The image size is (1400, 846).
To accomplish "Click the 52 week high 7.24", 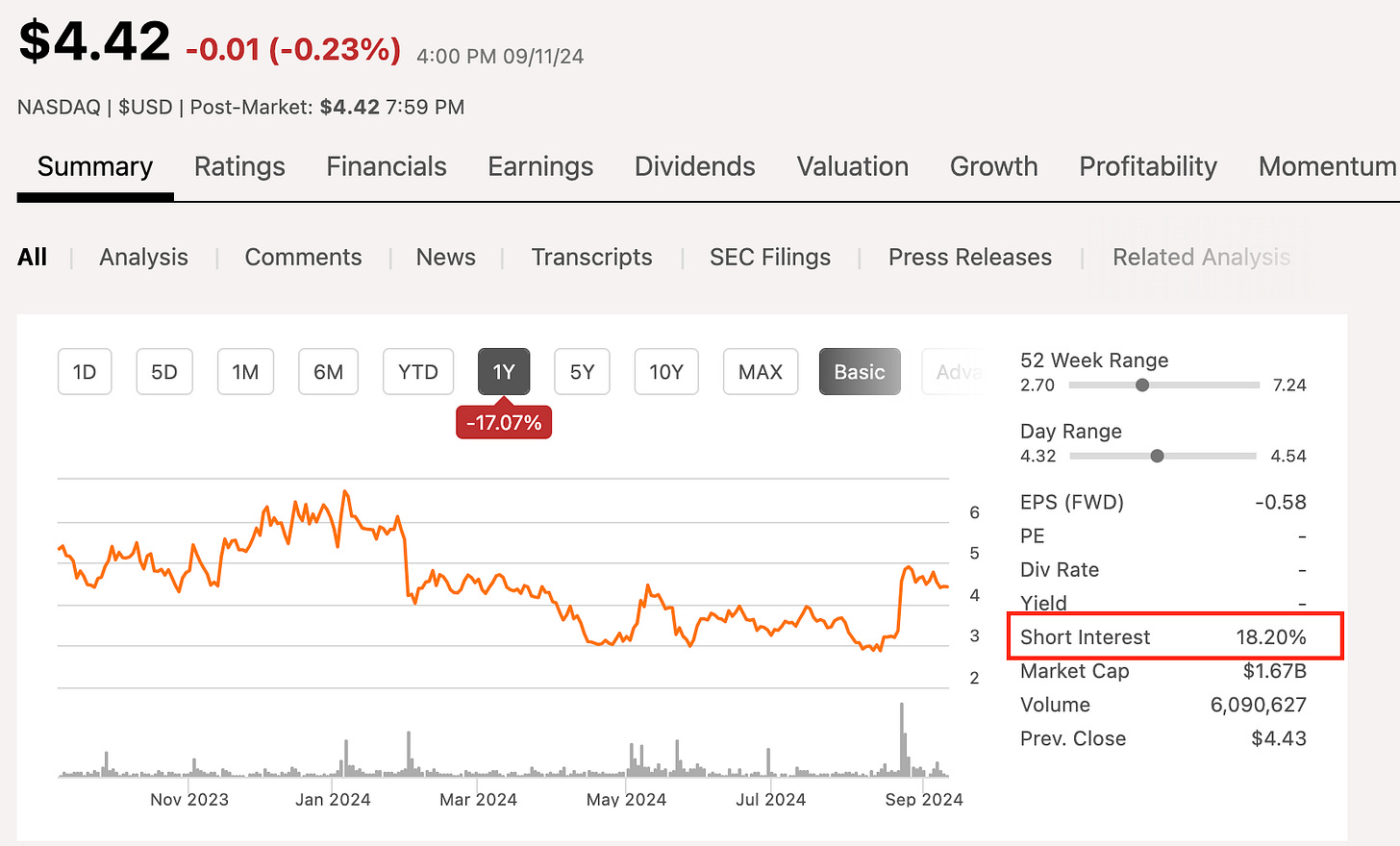I will click(x=1289, y=386).
